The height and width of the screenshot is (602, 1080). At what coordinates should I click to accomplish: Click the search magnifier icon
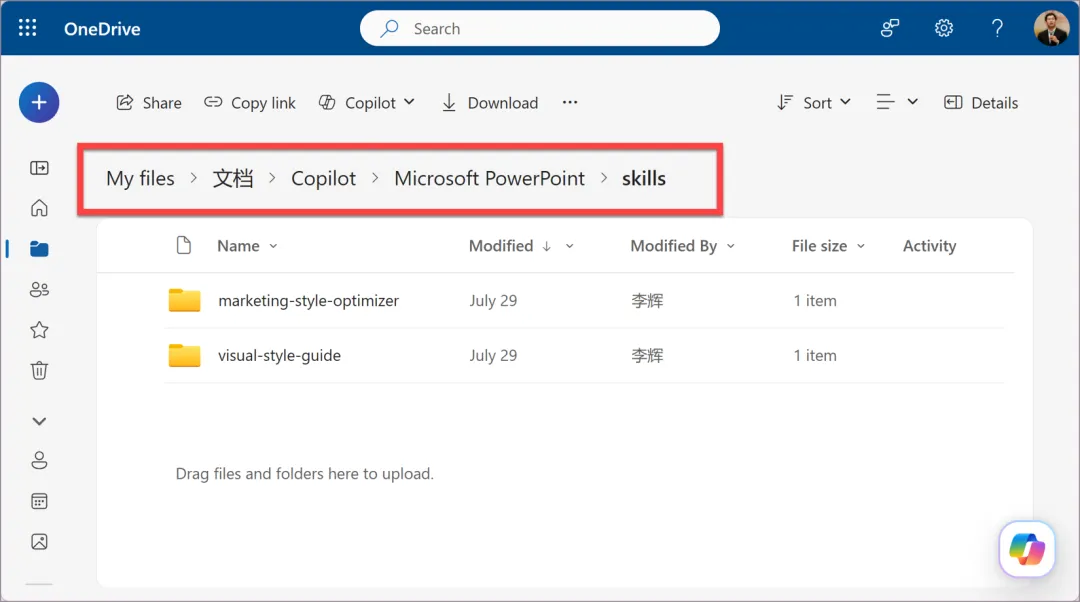click(390, 28)
